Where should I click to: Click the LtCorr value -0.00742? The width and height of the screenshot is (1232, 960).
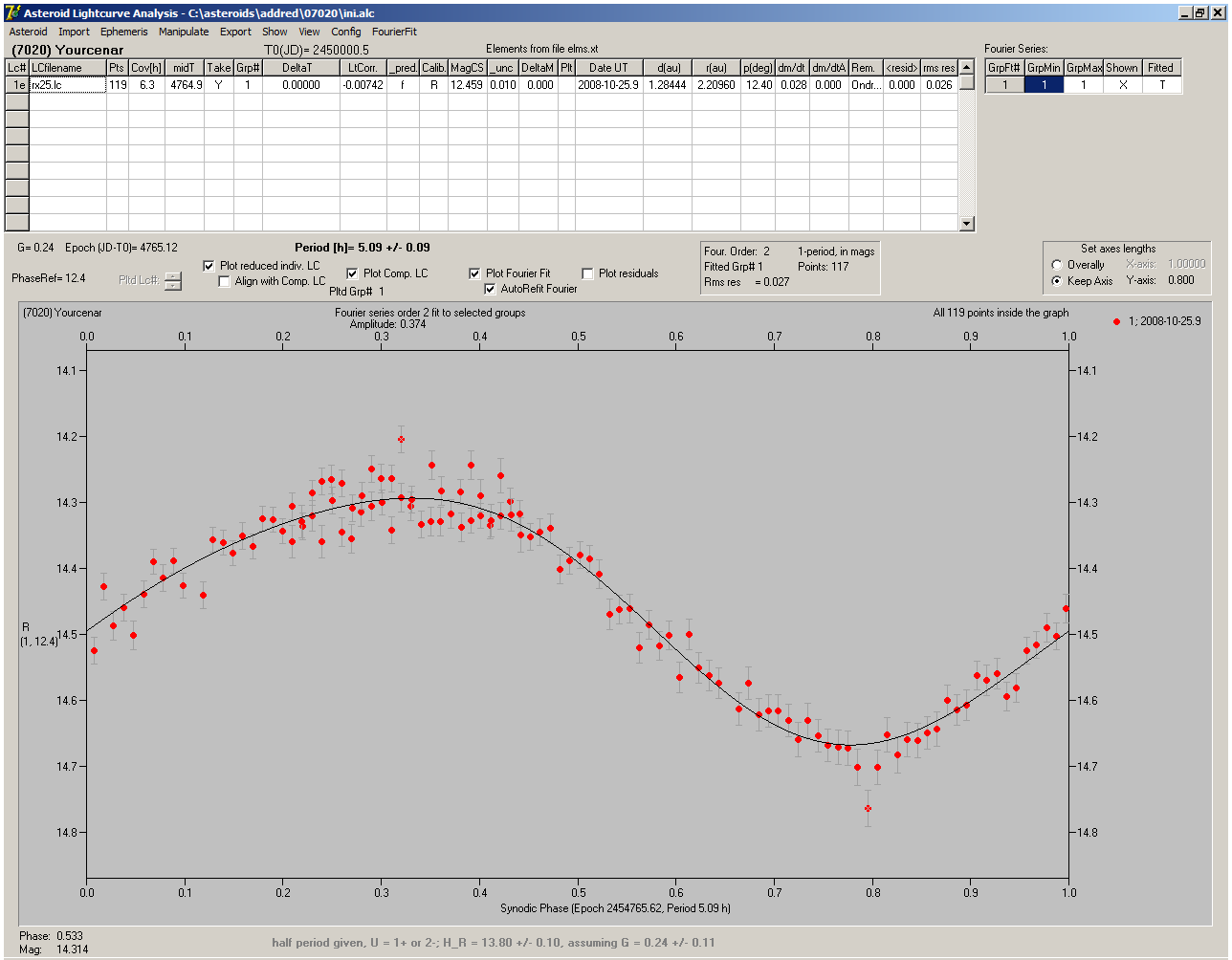363,85
